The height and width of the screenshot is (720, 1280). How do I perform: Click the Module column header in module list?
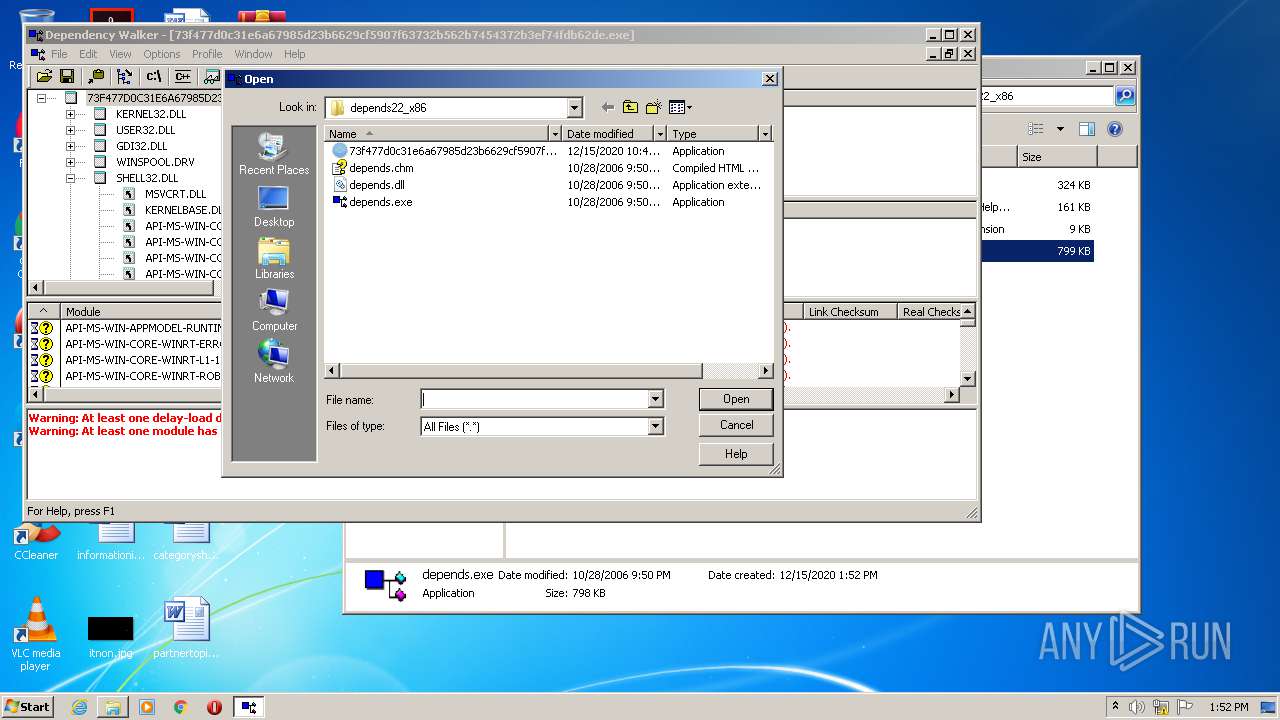pyautogui.click(x=140, y=311)
